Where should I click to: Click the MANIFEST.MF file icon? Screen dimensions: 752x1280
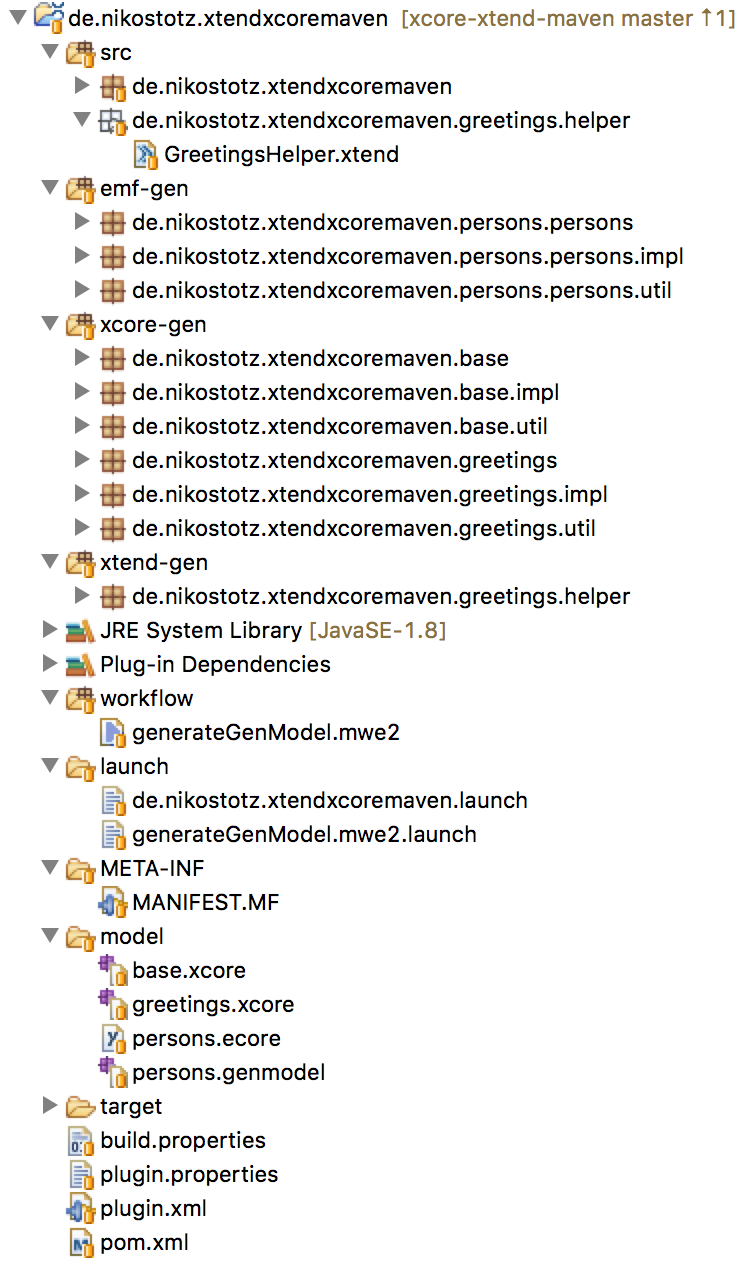point(113,903)
